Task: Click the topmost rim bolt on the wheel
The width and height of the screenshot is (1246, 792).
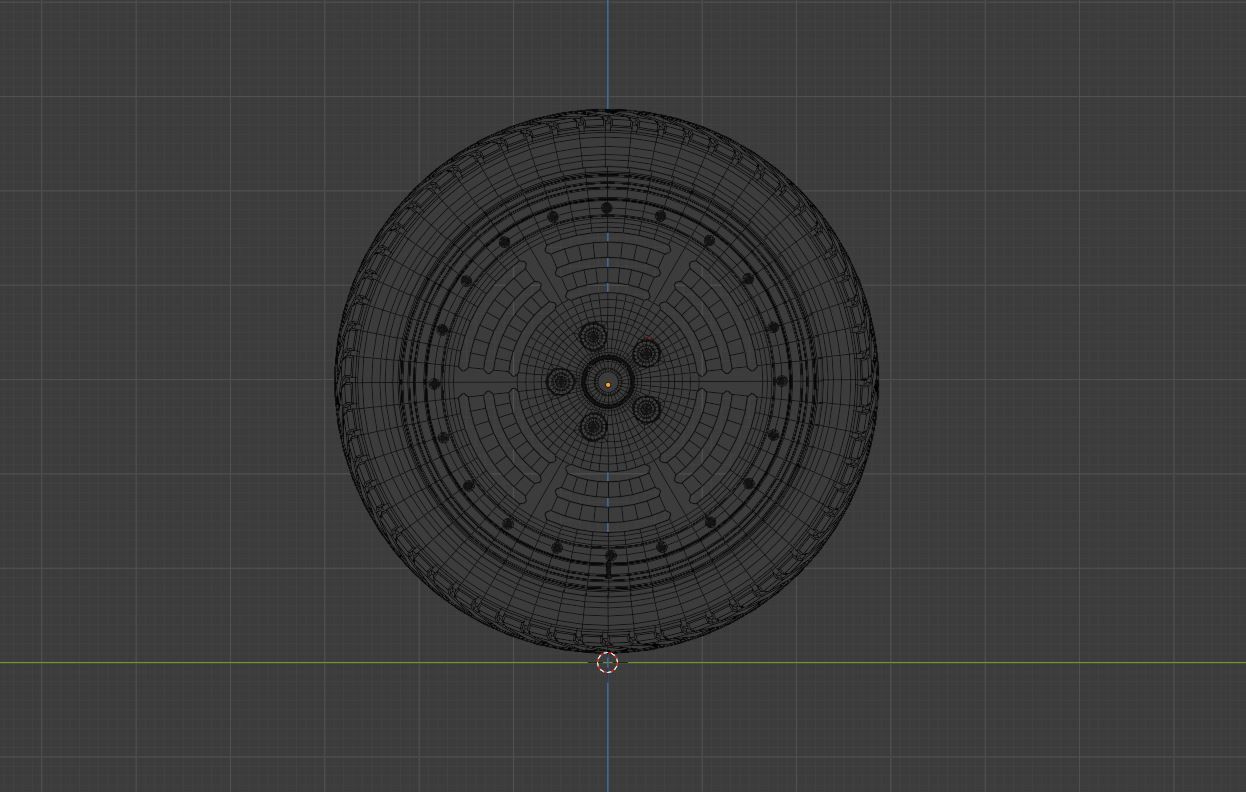Action: [x=607, y=208]
